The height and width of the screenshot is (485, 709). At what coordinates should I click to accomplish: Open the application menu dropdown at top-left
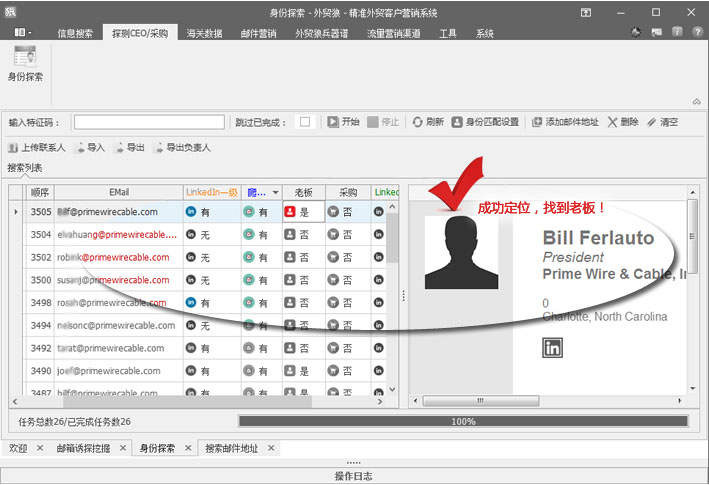pyautogui.click(x=22, y=33)
